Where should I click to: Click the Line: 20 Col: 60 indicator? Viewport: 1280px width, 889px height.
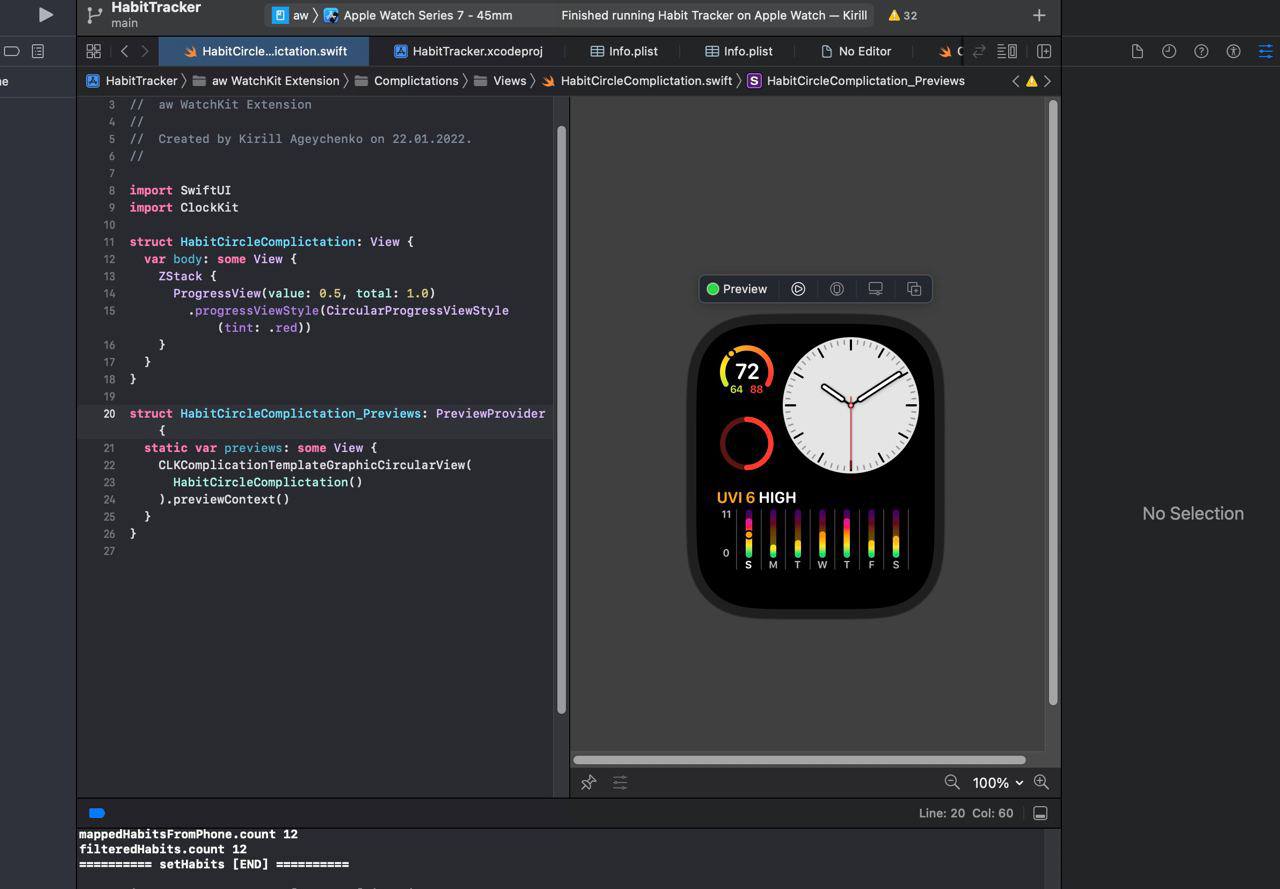coord(966,813)
